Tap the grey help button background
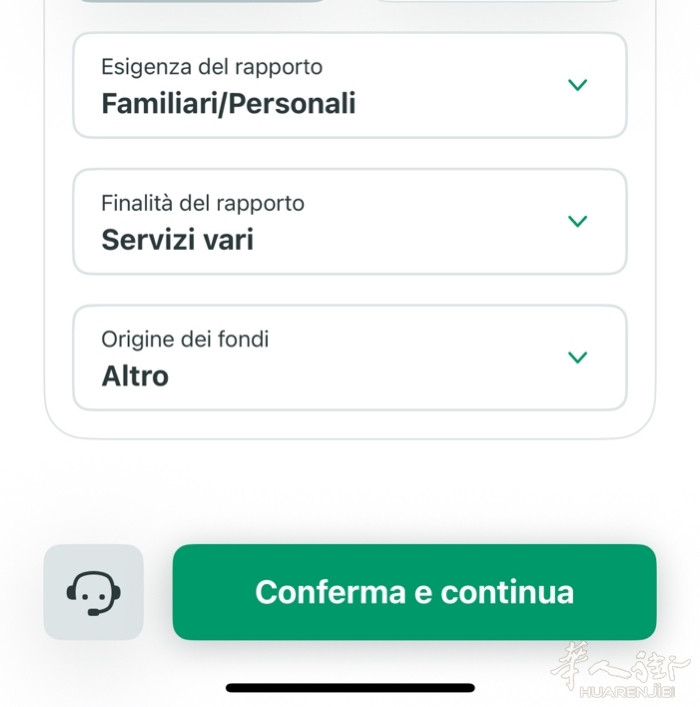Viewport: 700px width, 707px height. (x=93, y=592)
